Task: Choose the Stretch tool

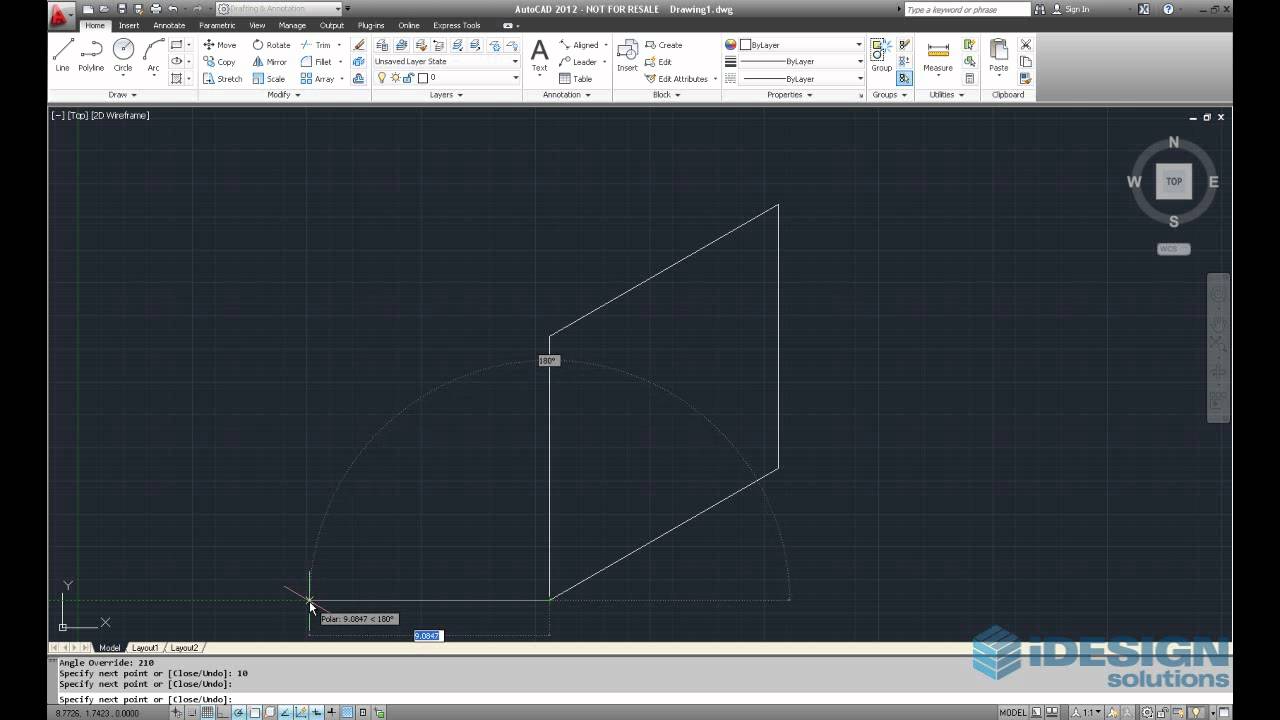Action: (x=222, y=79)
